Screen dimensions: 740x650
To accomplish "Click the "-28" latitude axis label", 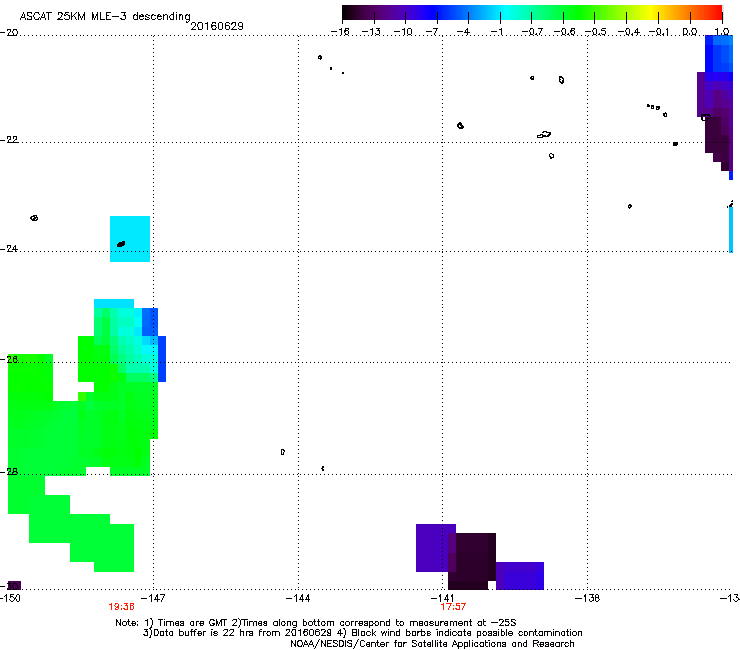I will click(x=9, y=472).
